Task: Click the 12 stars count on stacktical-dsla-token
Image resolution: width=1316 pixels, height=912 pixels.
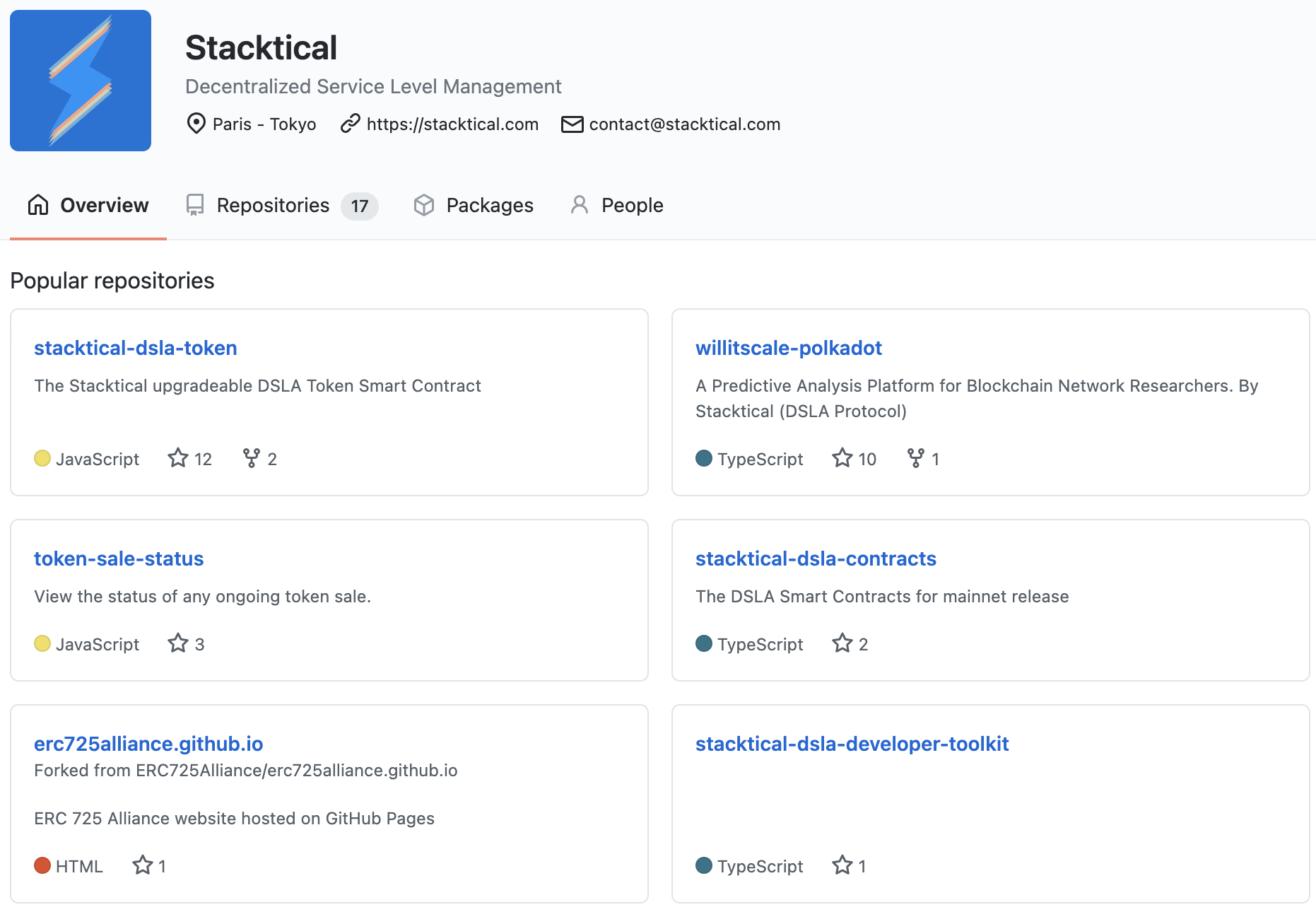Action: click(x=203, y=460)
